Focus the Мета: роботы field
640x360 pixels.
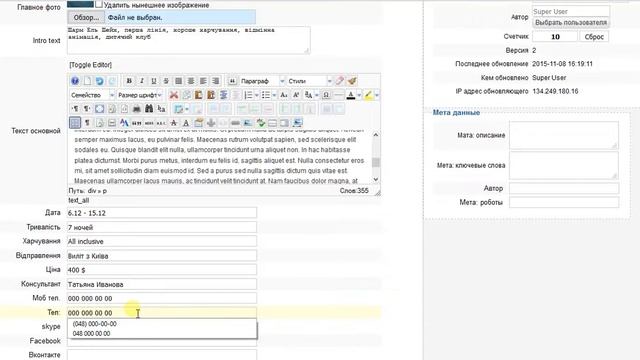(564, 202)
